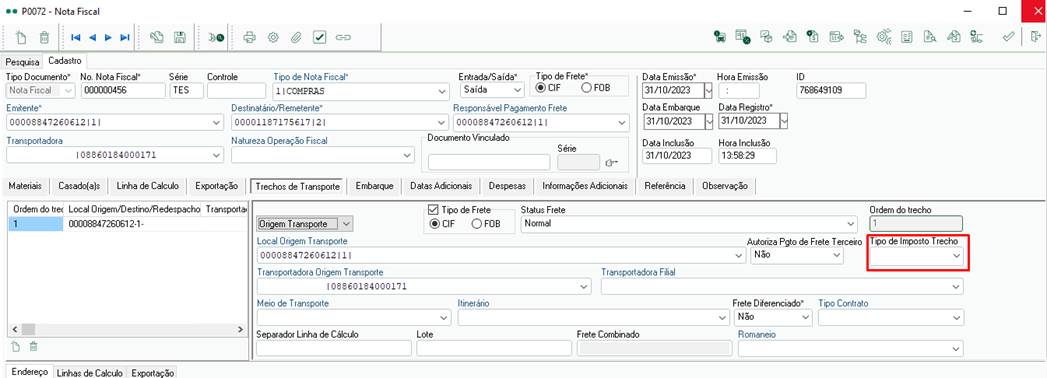Open the search icon with magnifier in toolbar
The width and height of the screenshot is (1047, 378).
(x=216, y=37)
